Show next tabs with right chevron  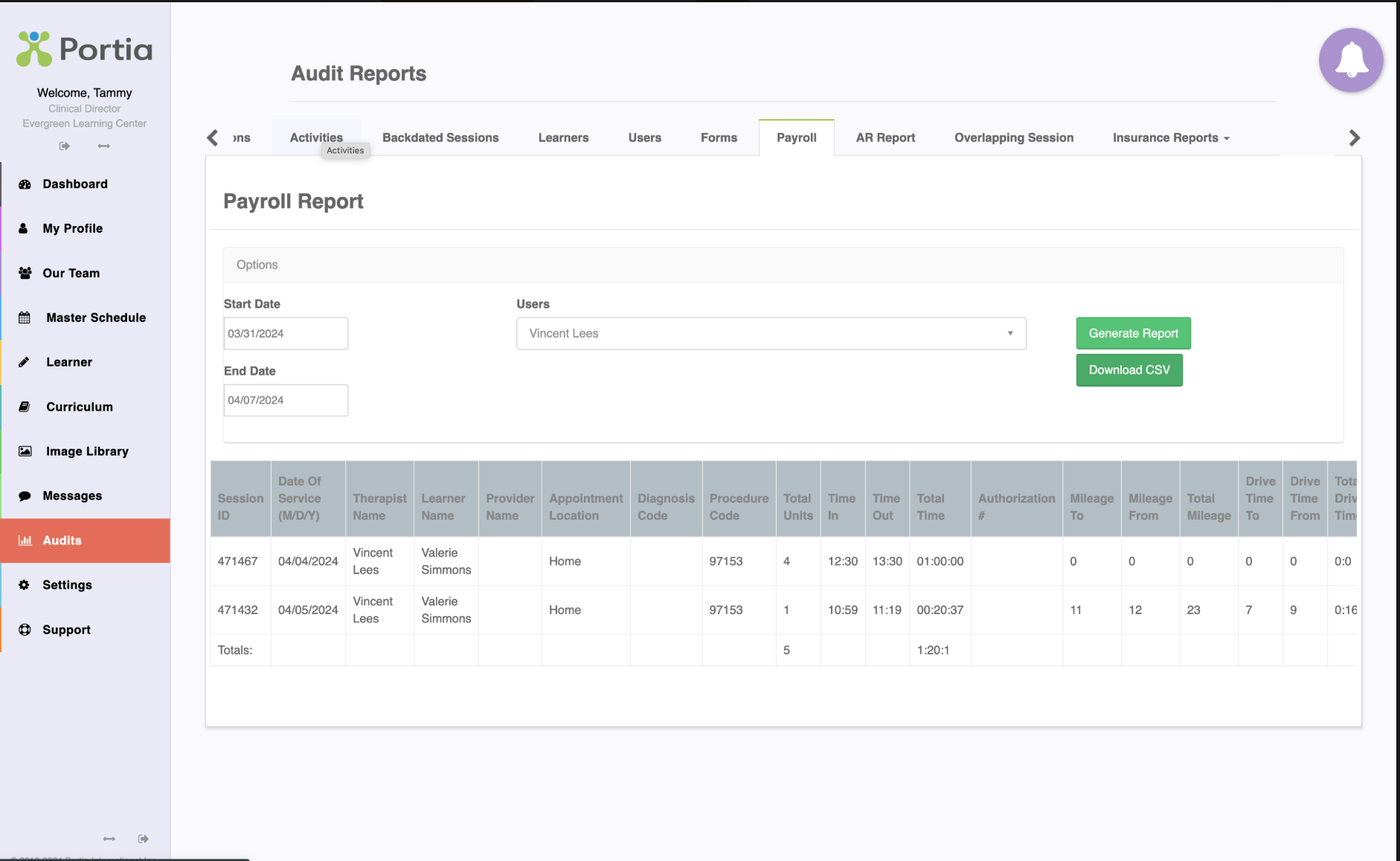pos(1355,138)
